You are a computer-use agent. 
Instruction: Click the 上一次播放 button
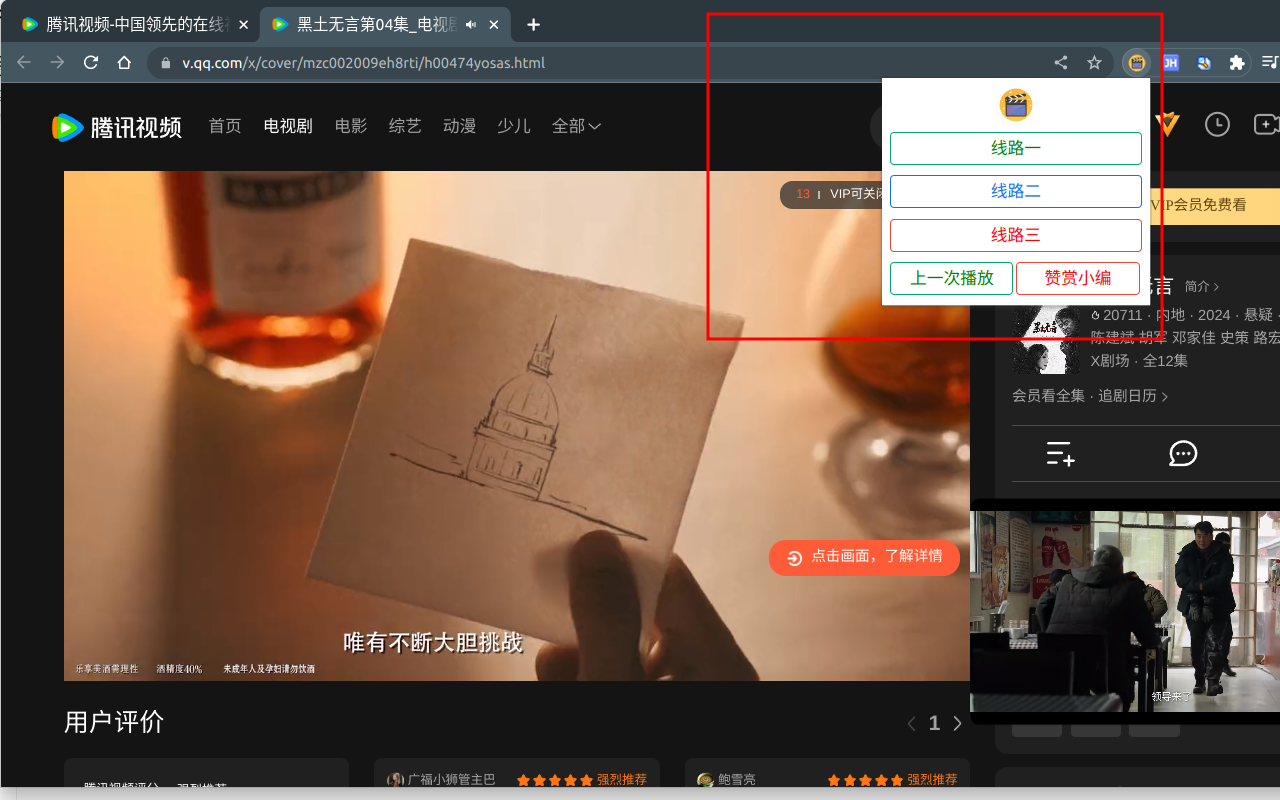[951, 278]
